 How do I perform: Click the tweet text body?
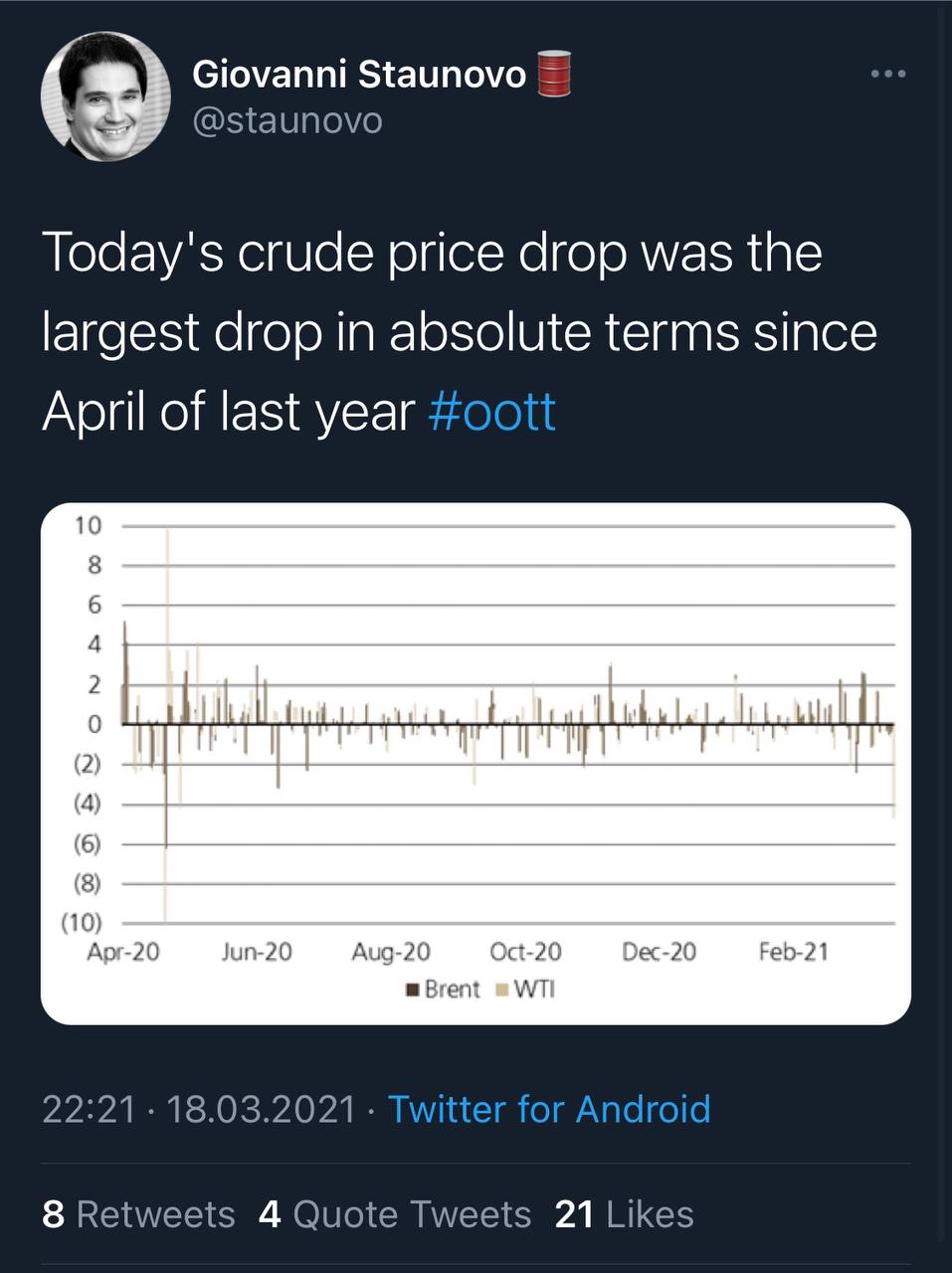coord(460,331)
